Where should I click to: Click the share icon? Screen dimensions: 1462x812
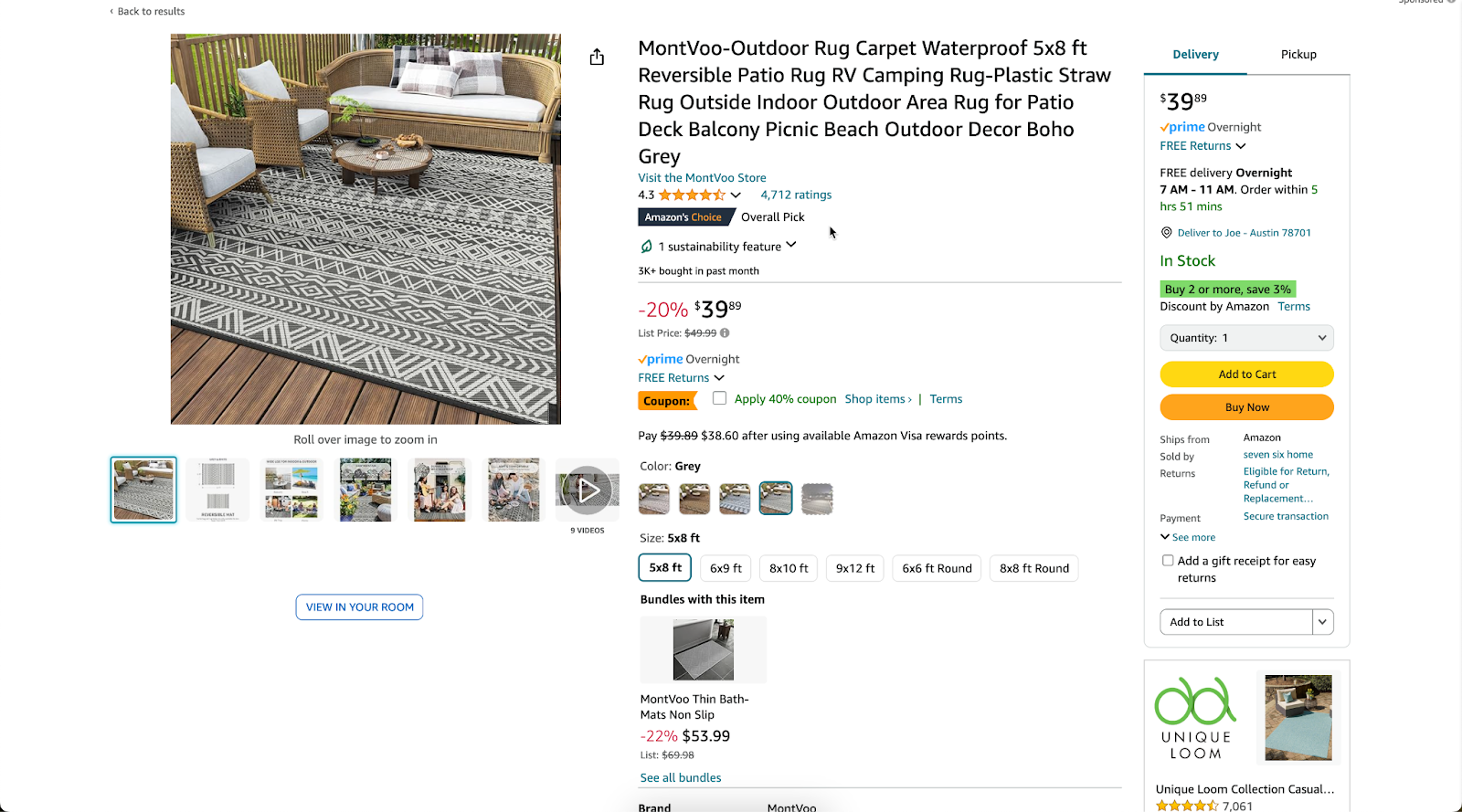click(597, 56)
